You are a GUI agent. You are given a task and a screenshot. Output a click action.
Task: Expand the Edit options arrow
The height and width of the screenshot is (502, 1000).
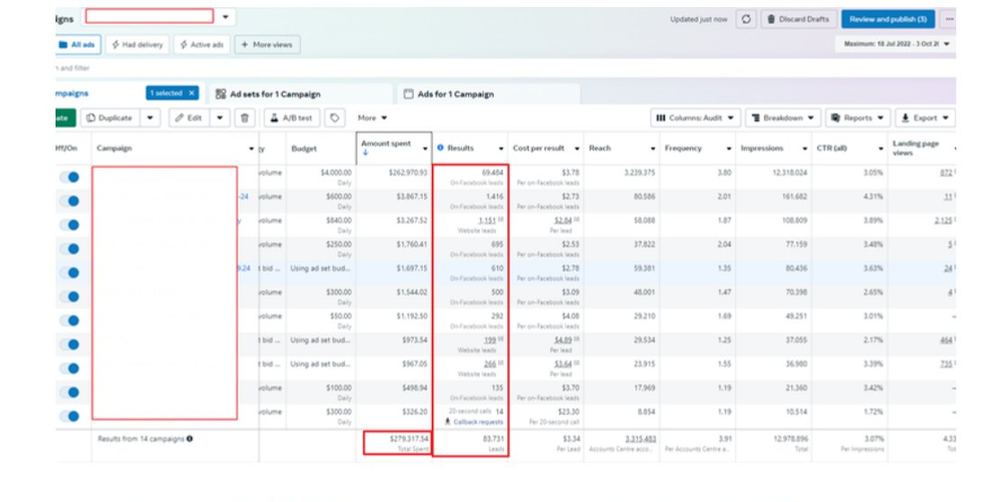[220, 118]
